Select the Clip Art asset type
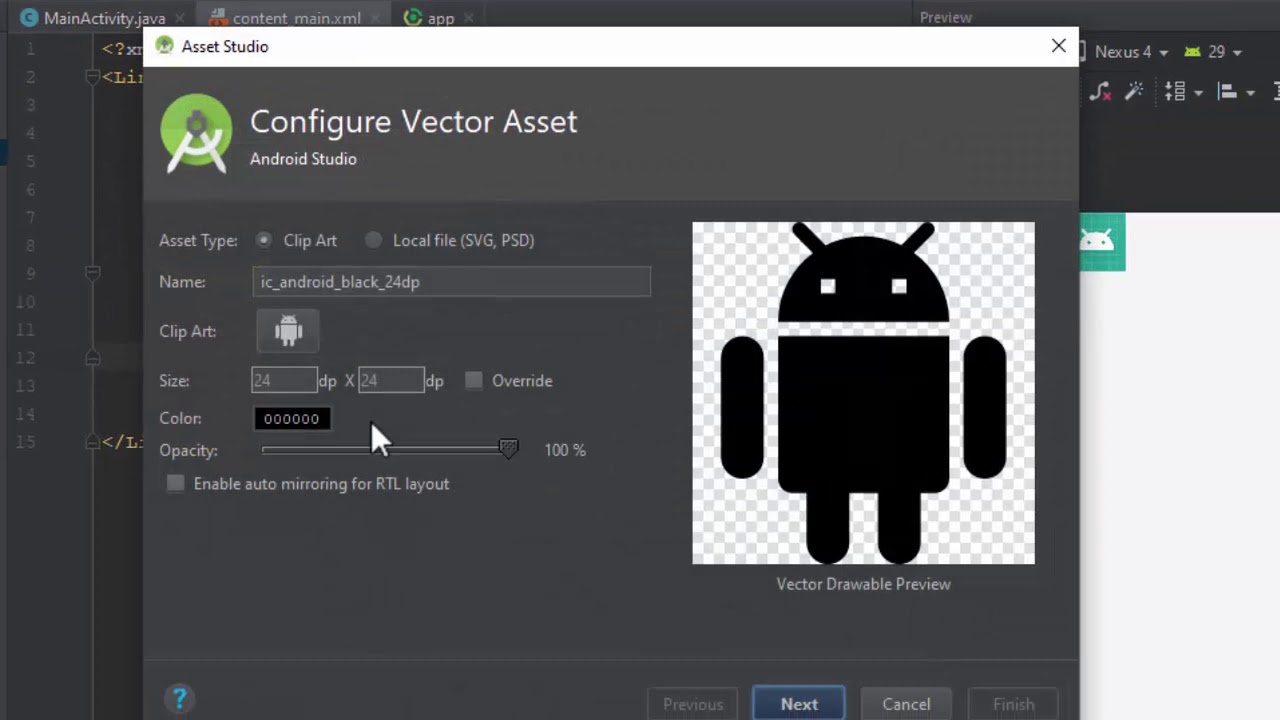The image size is (1280, 720). [x=263, y=240]
